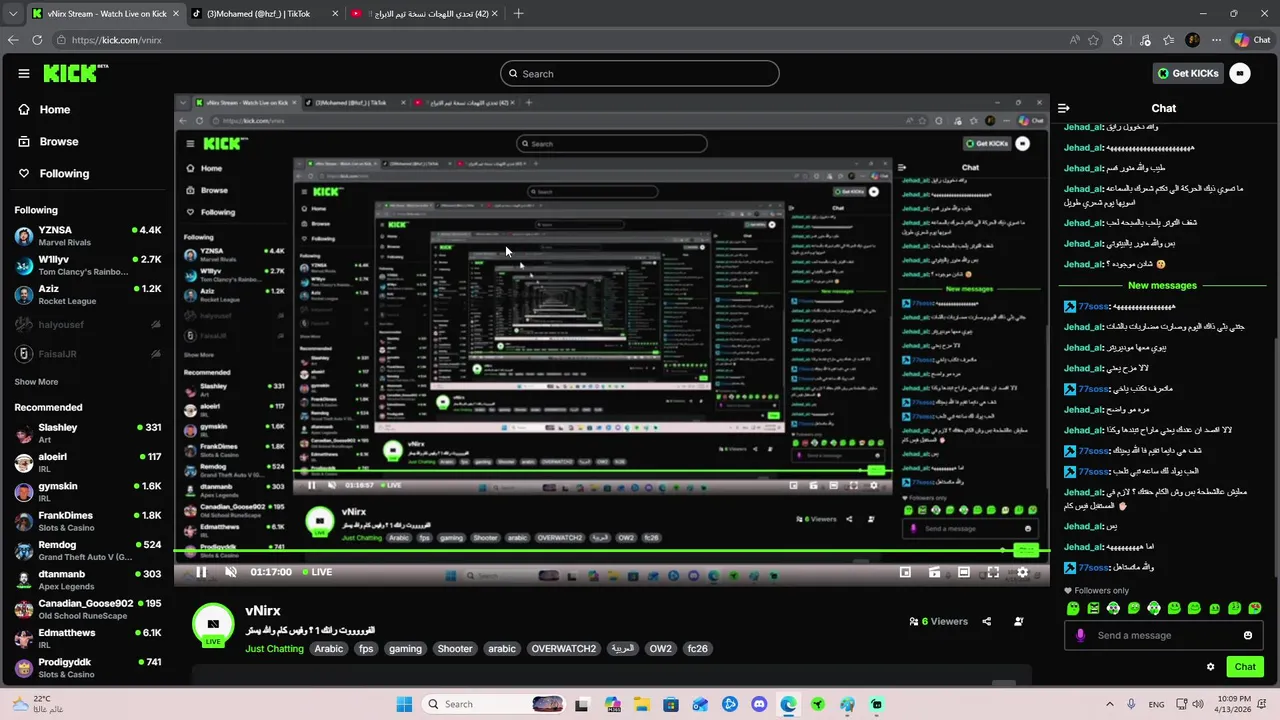Image resolution: width=1280 pixels, height=720 pixels.
Task: Open YZNSA channel in Following list
Action: (x=88, y=236)
